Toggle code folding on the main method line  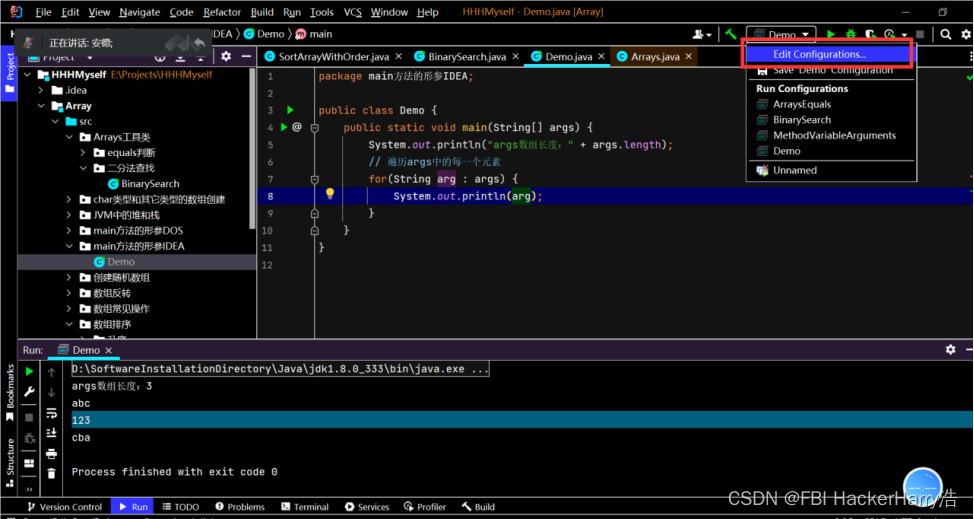314,128
